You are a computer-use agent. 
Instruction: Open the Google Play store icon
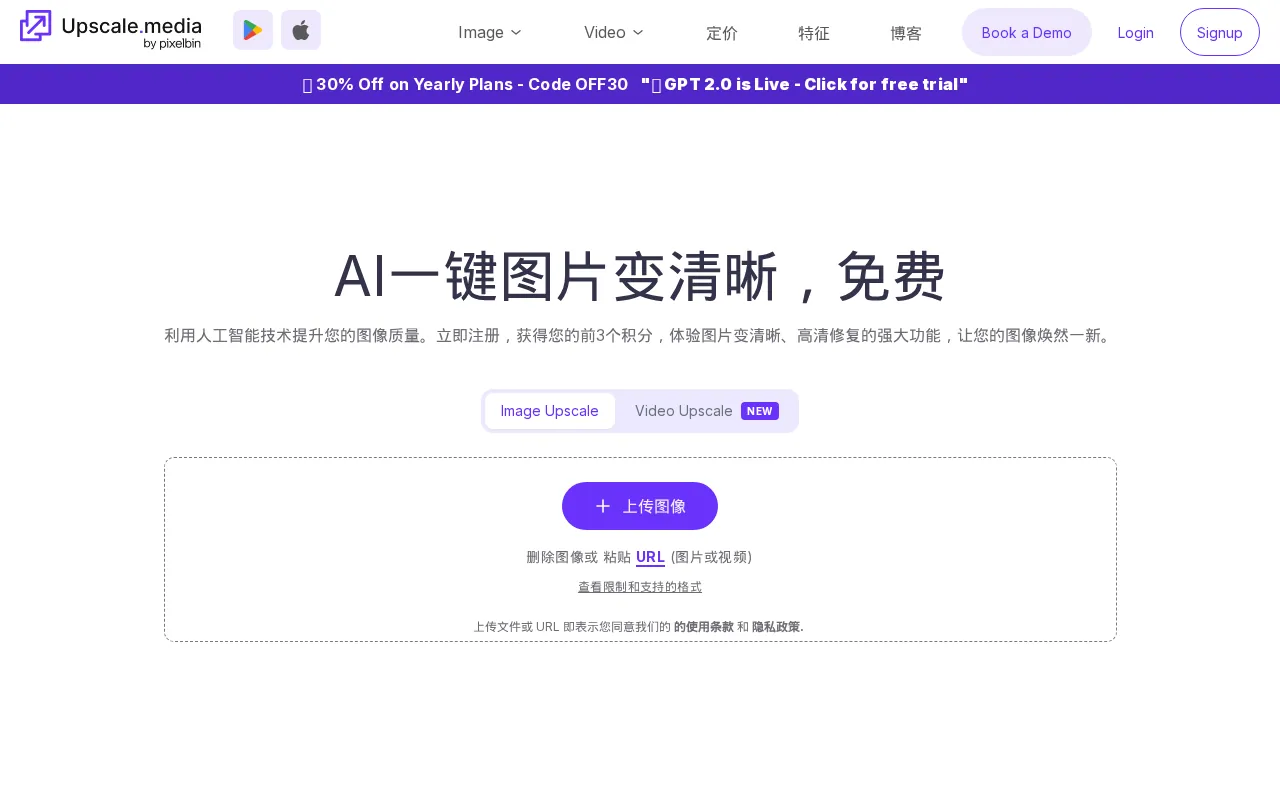253,30
